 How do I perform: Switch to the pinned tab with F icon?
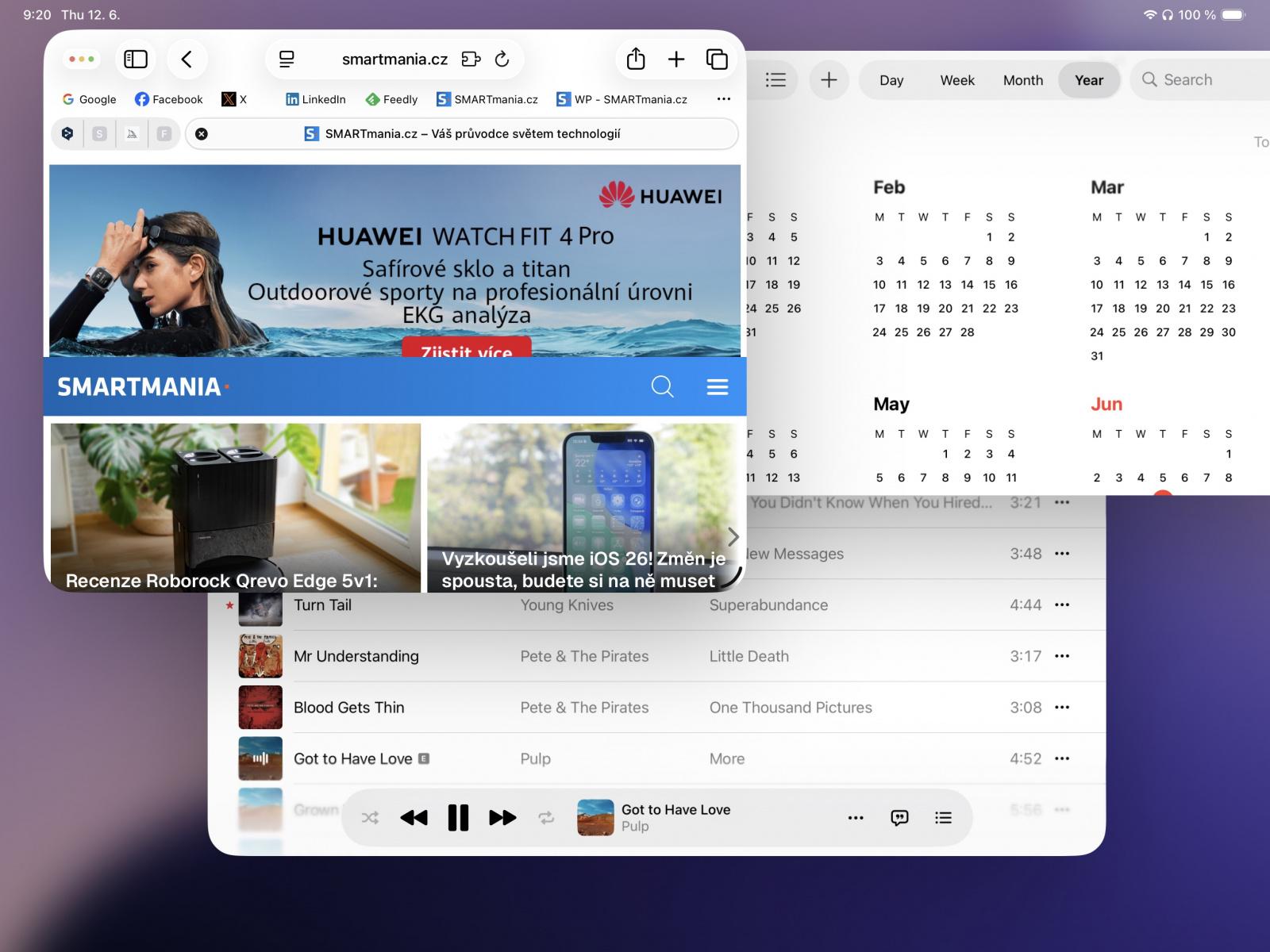(164, 134)
